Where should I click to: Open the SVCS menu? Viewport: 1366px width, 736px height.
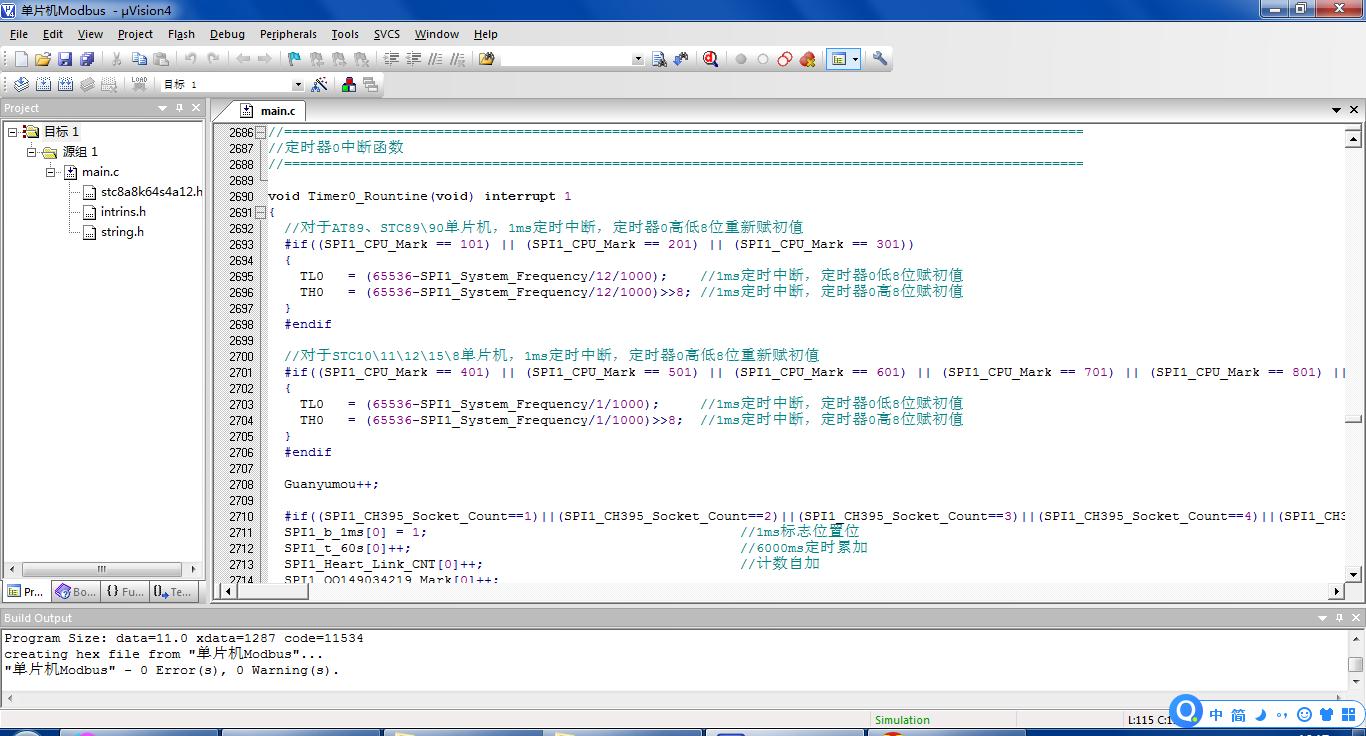pyautogui.click(x=387, y=34)
